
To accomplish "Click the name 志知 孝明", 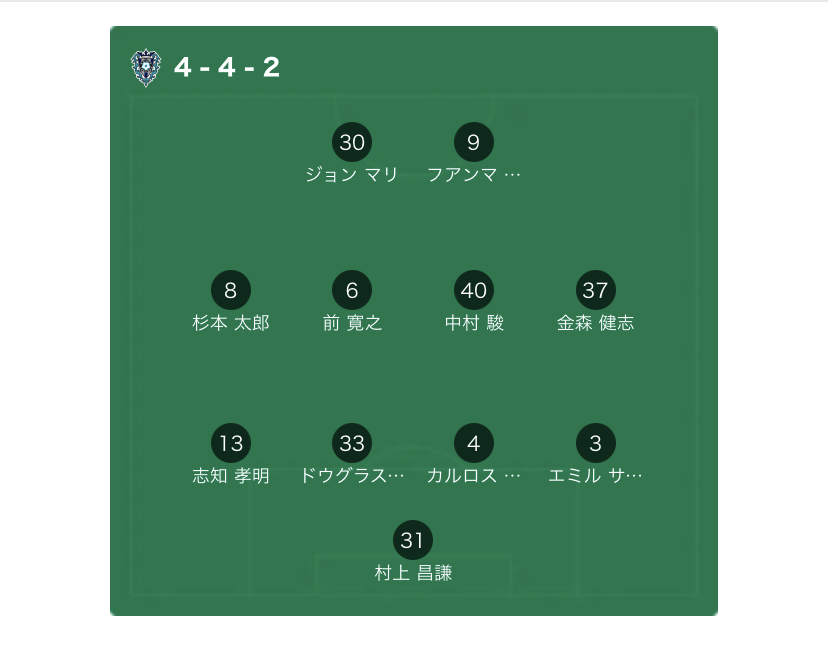I will (x=231, y=476).
